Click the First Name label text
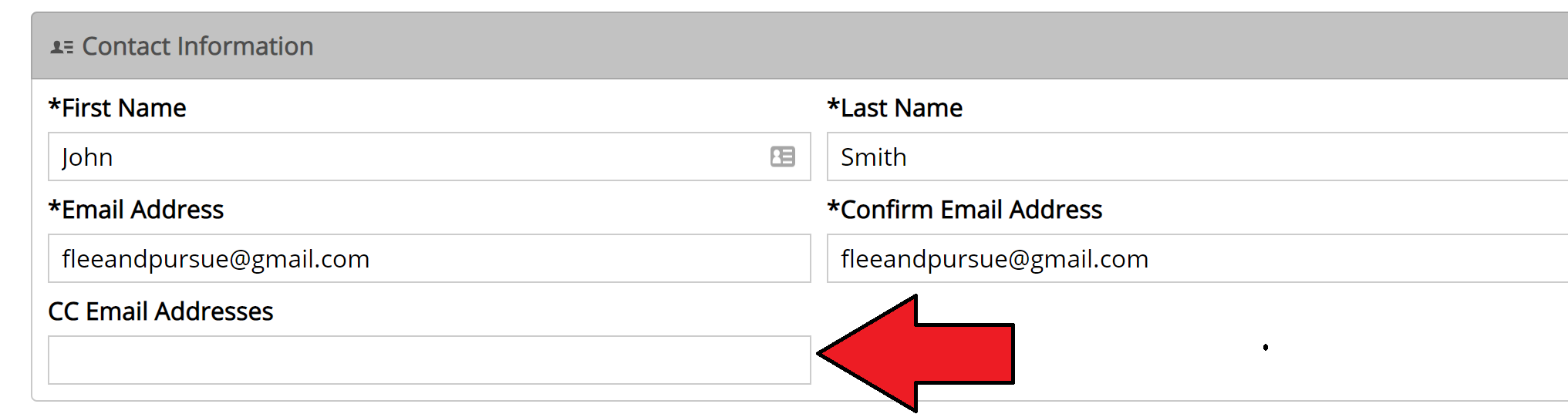This screenshot has width=1568, height=414. point(124,108)
